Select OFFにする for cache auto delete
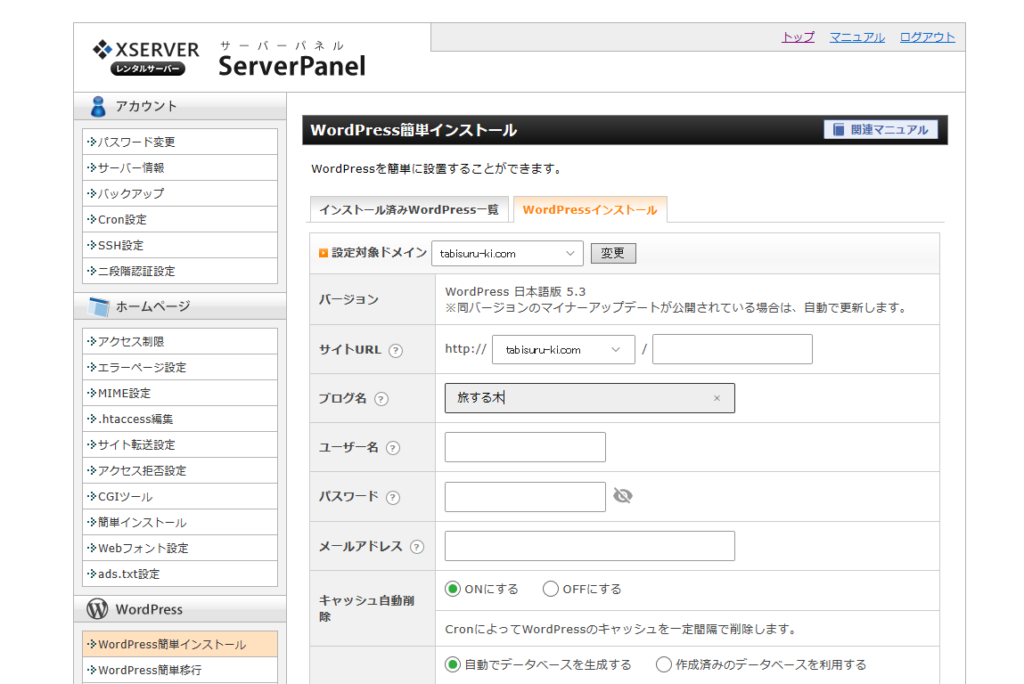The width and height of the screenshot is (1024, 684). tap(551, 589)
